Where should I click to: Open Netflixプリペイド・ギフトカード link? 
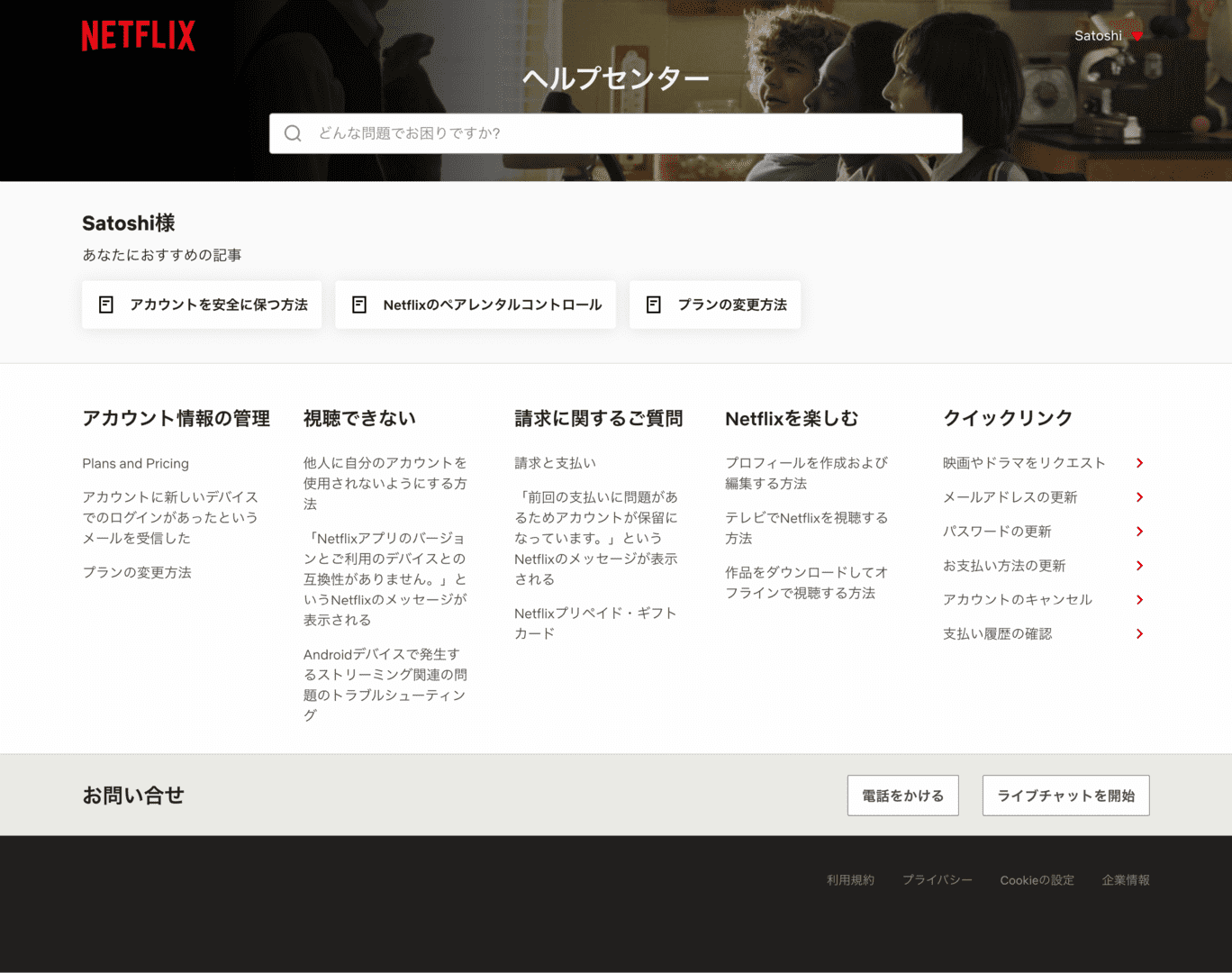(x=595, y=623)
